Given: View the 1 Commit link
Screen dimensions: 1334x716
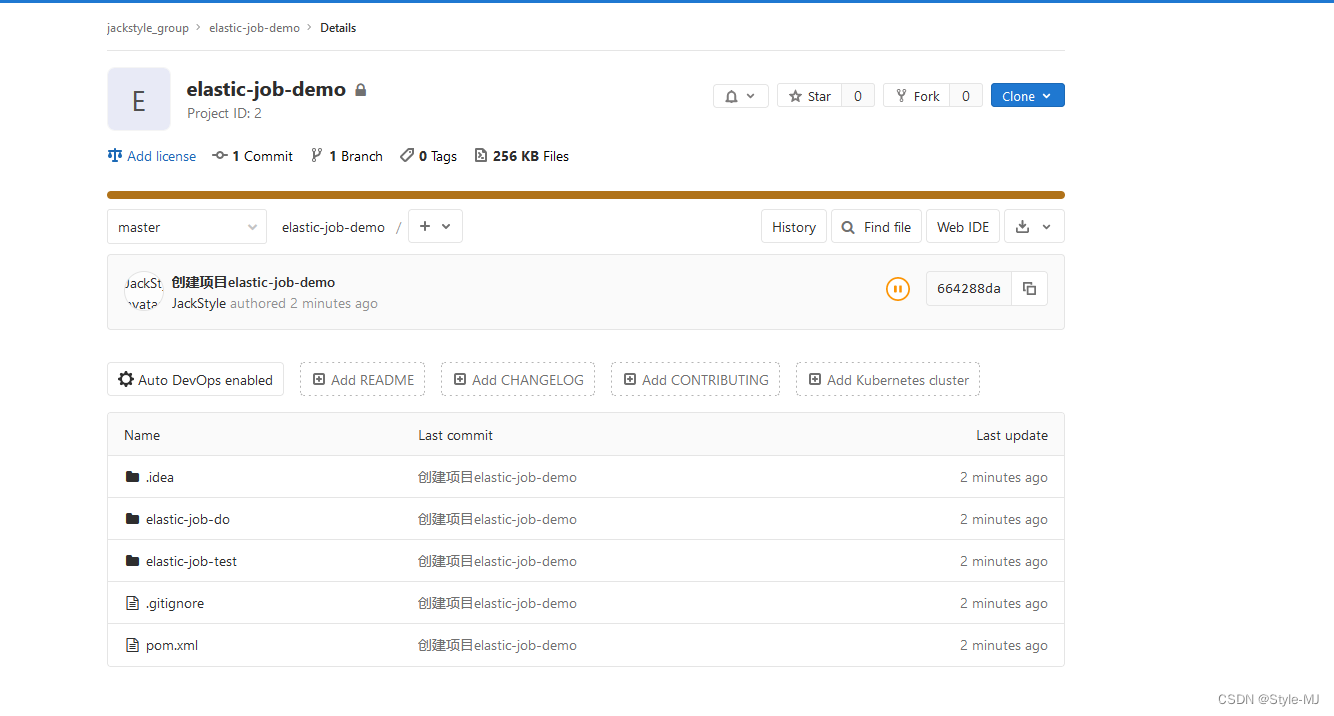Looking at the screenshot, I should point(253,156).
